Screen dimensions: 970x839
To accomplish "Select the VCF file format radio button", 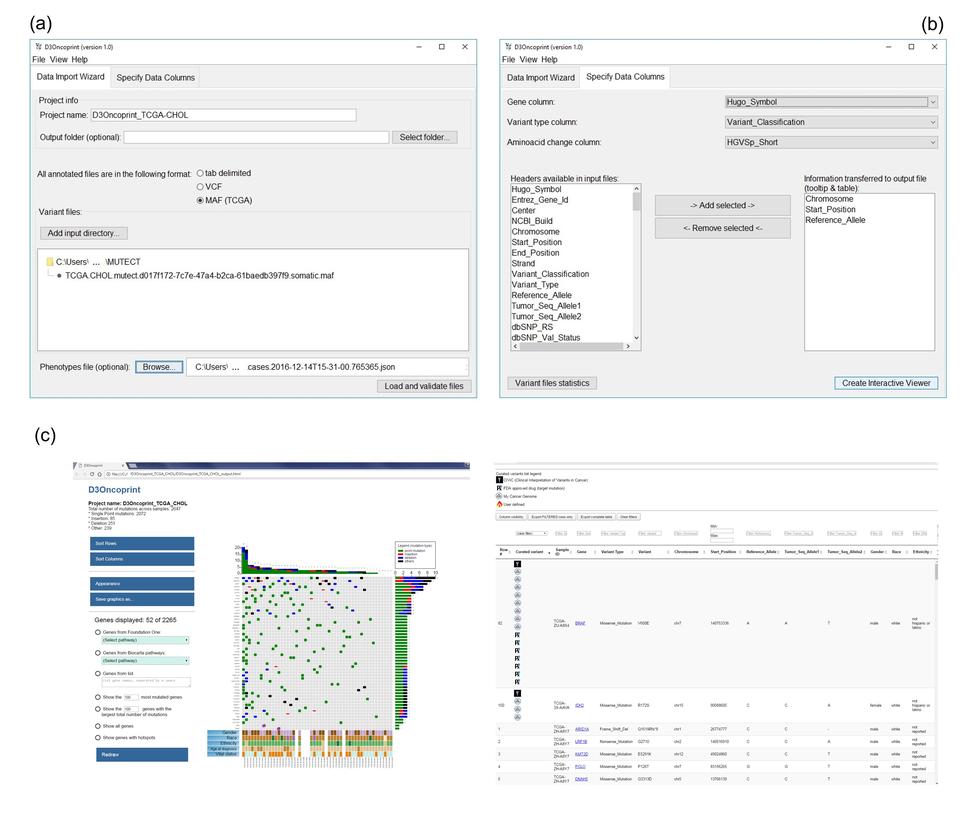I will (201, 186).
